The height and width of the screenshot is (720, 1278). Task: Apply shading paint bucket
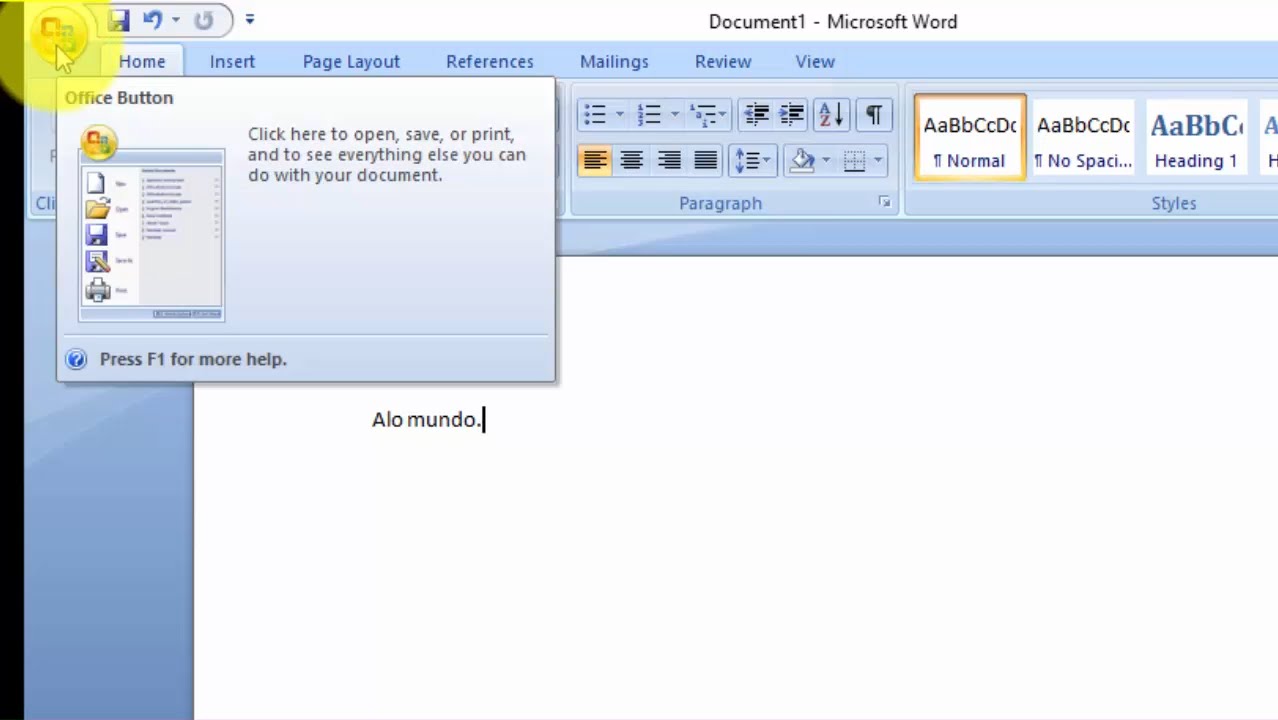(x=801, y=160)
